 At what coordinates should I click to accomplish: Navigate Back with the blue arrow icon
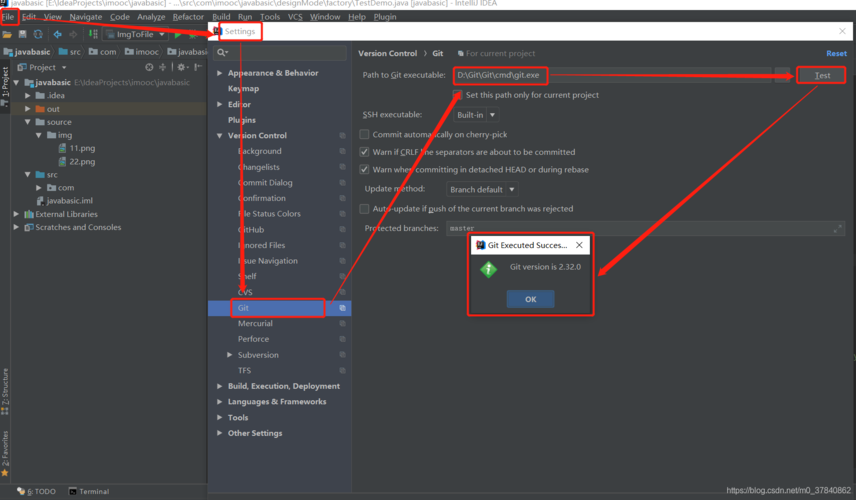57,34
